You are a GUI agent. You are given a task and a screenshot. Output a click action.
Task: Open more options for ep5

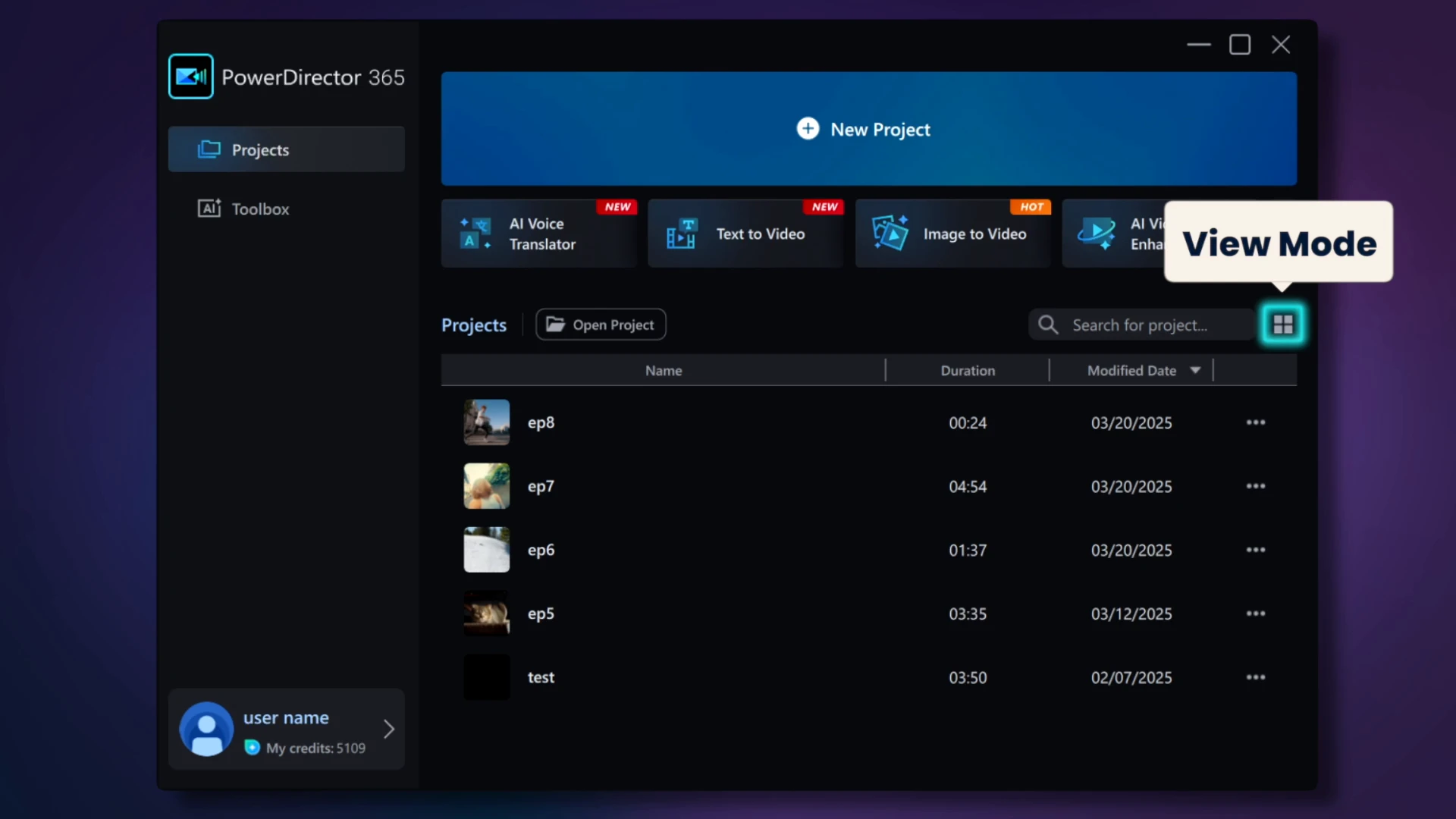pos(1256,613)
